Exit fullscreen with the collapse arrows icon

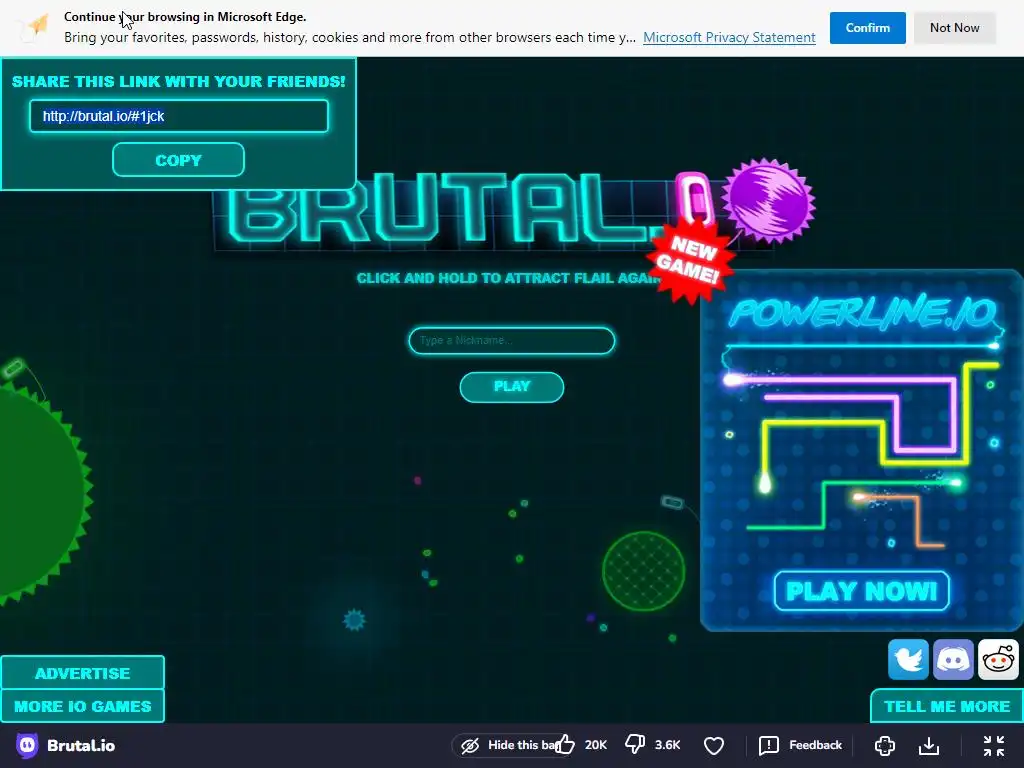[x=994, y=745]
